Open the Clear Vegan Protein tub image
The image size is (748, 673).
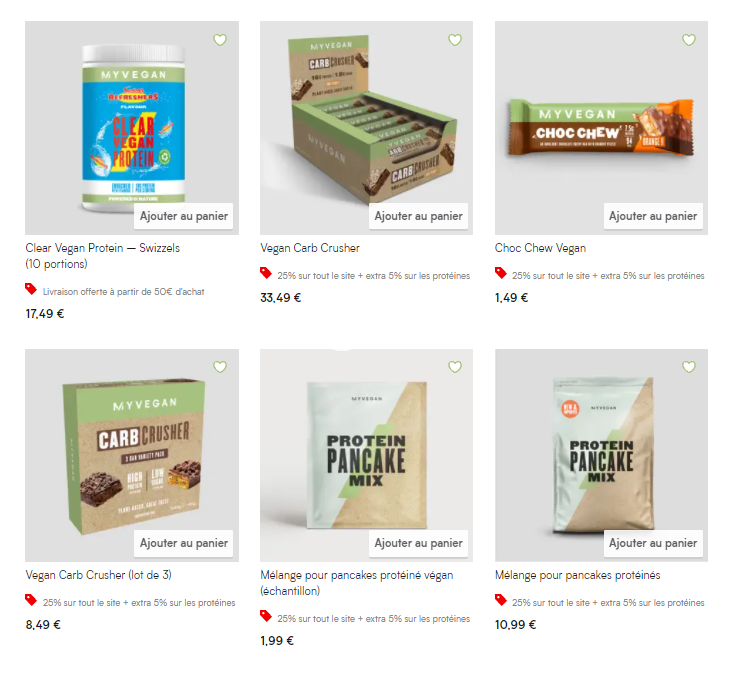coord(132,128)
